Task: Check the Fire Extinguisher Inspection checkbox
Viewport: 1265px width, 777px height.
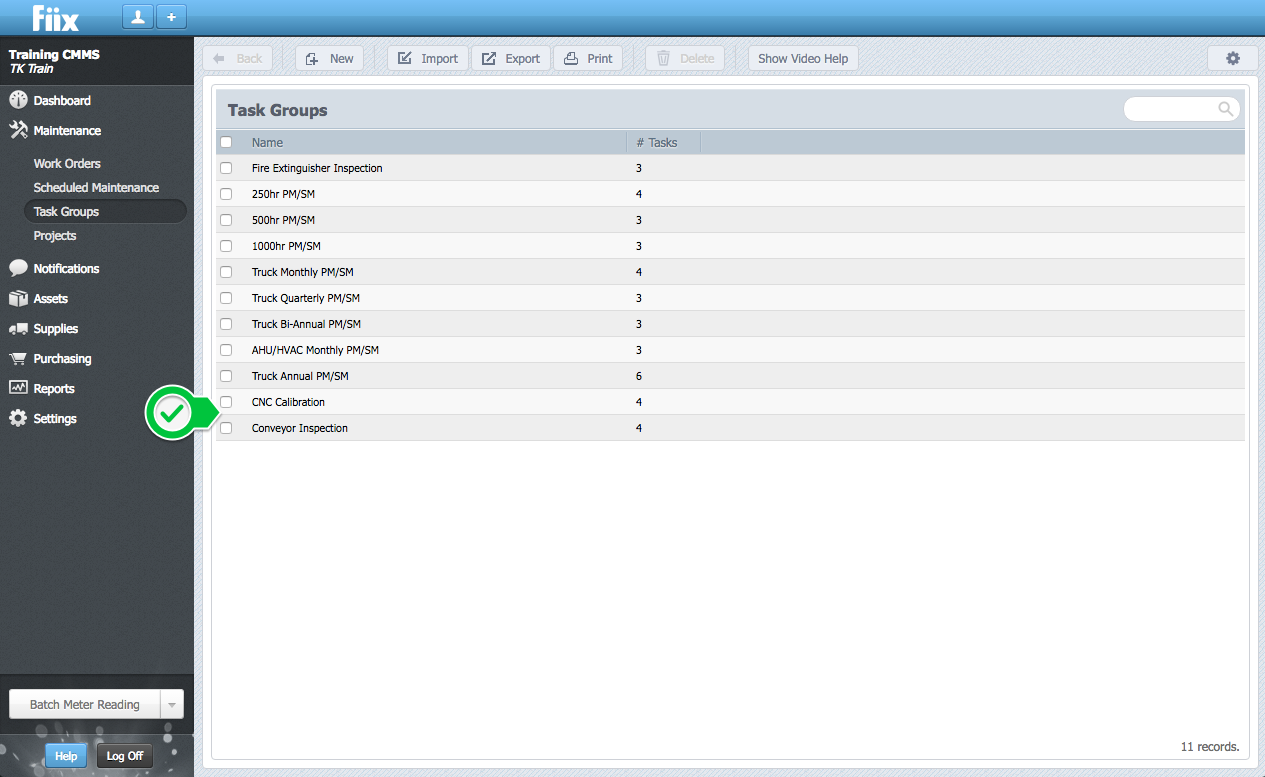Action: pos(226,168)
